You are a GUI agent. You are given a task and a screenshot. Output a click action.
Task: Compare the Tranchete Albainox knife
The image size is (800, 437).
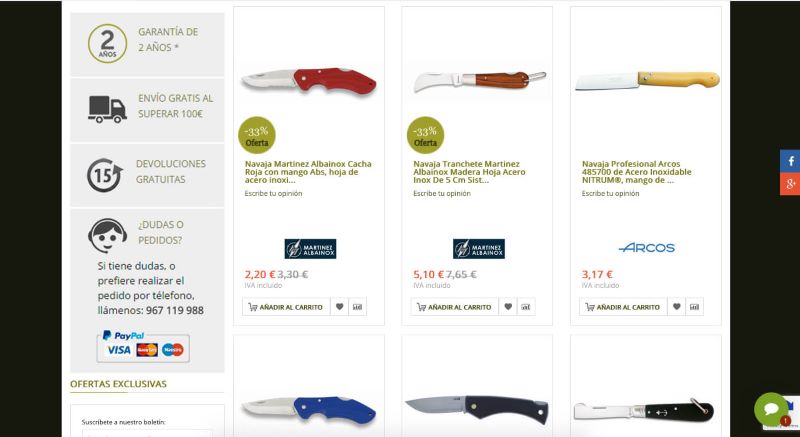(526, 307)
